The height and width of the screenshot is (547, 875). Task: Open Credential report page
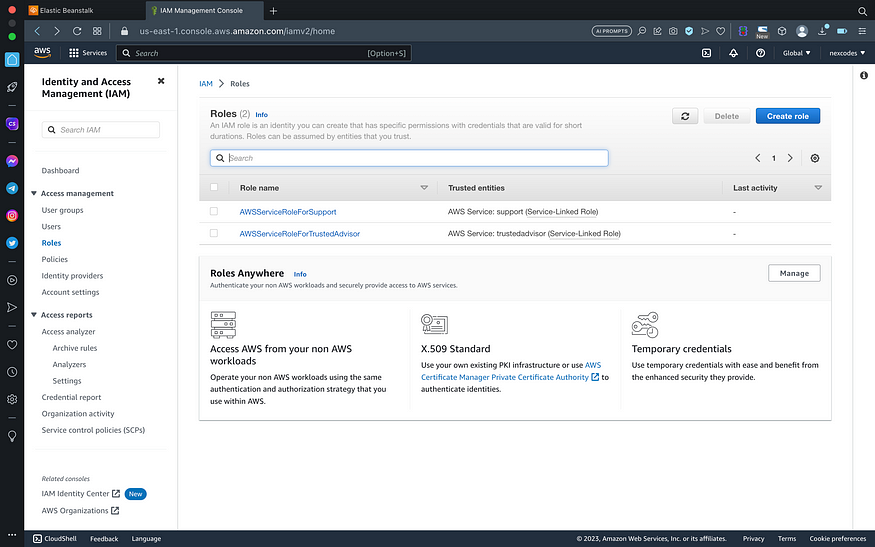(71, 397)
